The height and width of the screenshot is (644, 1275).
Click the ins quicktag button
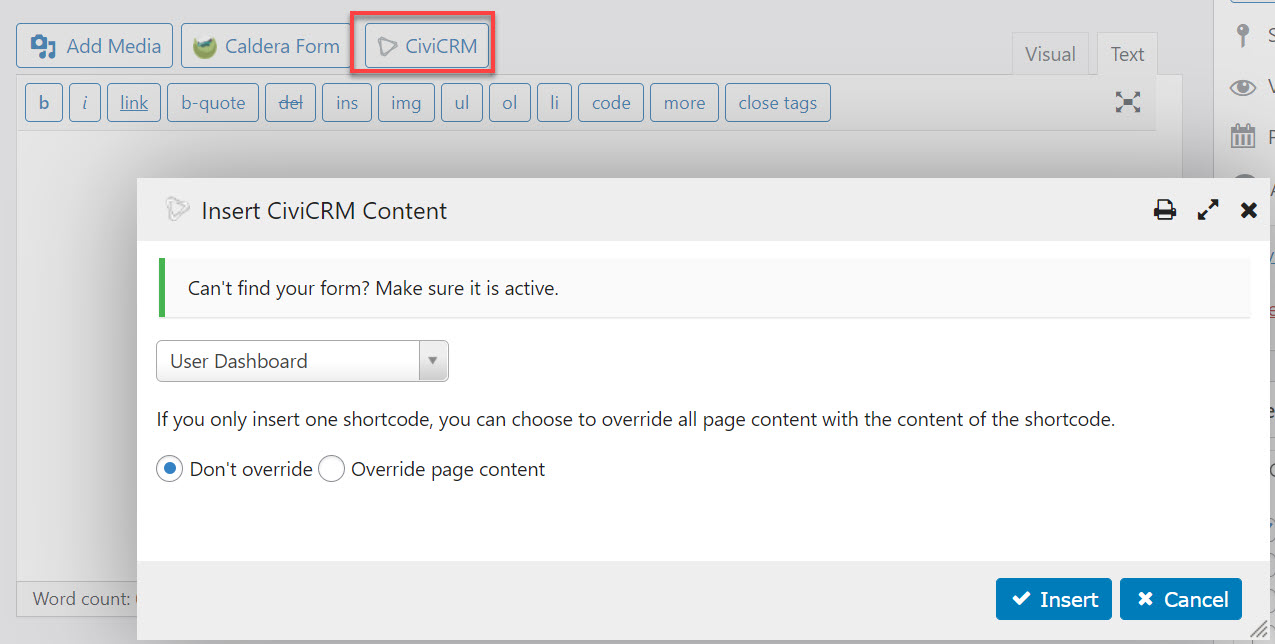[x=347, y=103]
